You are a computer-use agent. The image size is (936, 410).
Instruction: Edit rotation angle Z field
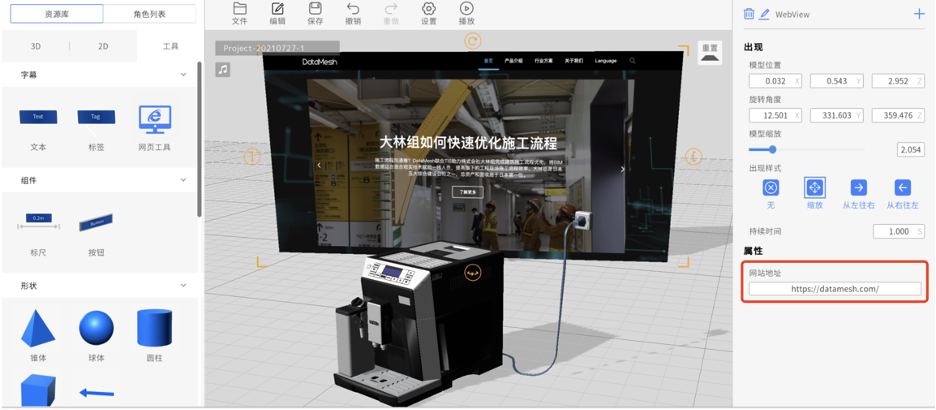click(898, 115)
